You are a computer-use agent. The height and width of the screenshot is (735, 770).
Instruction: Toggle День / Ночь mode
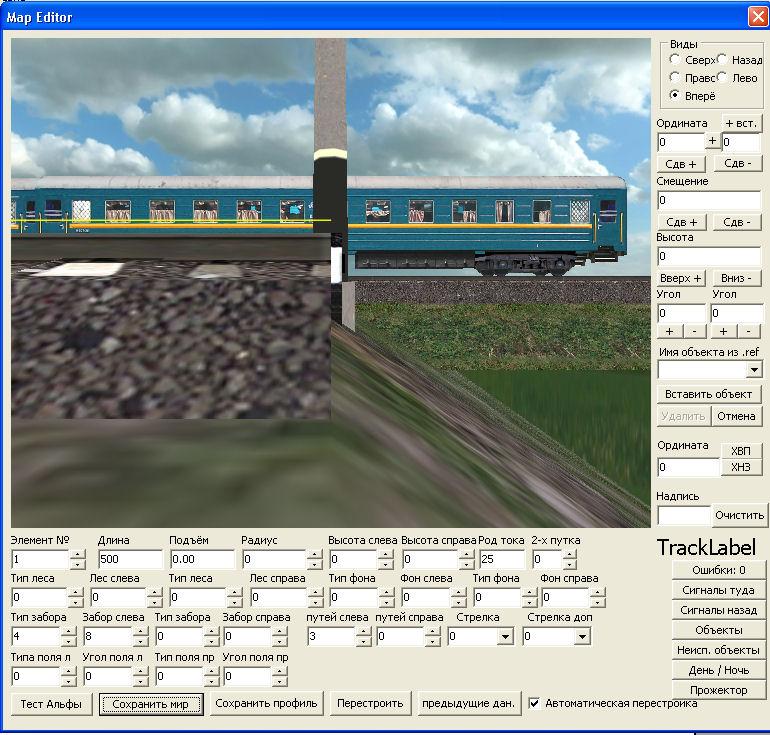pyautogui.click(x=717, y=670)
